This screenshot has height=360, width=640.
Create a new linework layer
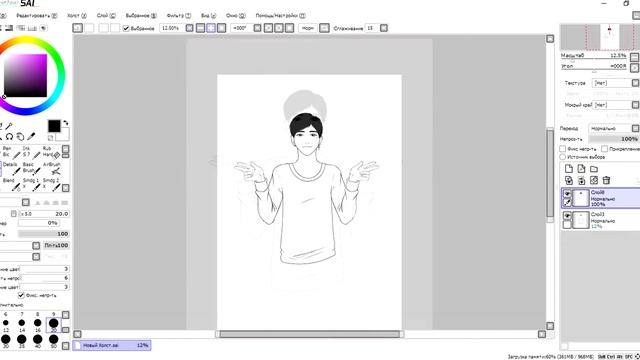(581, 169)
